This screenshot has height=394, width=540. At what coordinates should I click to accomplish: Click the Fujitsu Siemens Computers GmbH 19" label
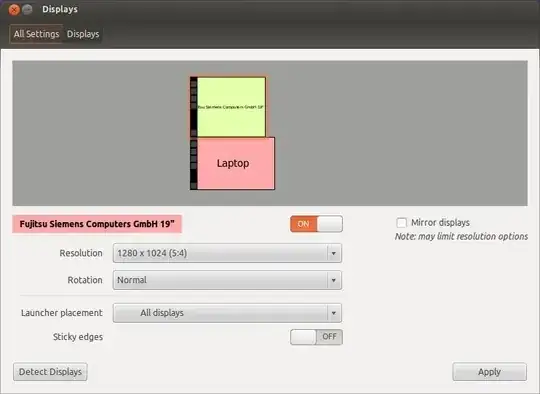97,224
